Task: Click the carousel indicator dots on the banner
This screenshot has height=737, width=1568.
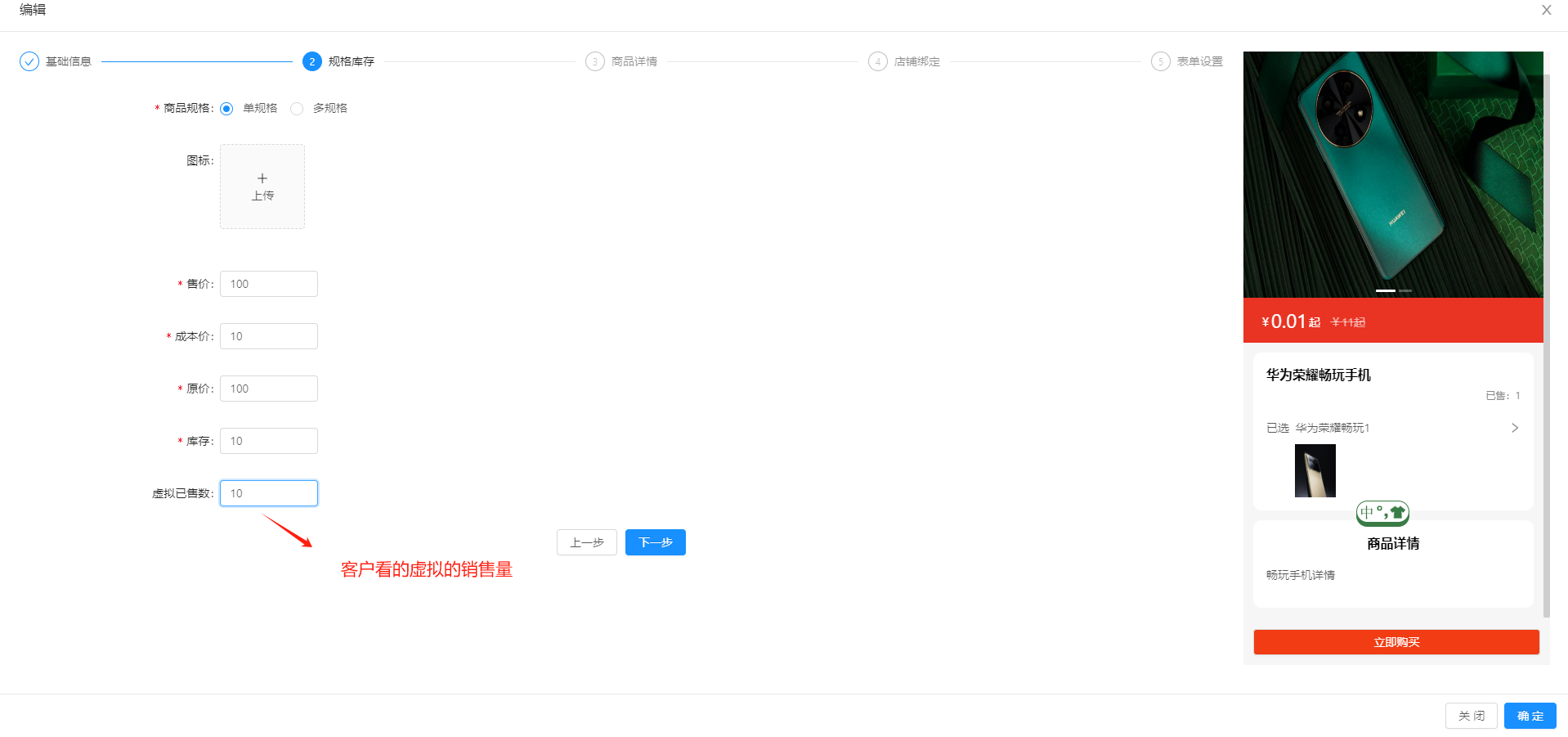Action: [1394, 290]
